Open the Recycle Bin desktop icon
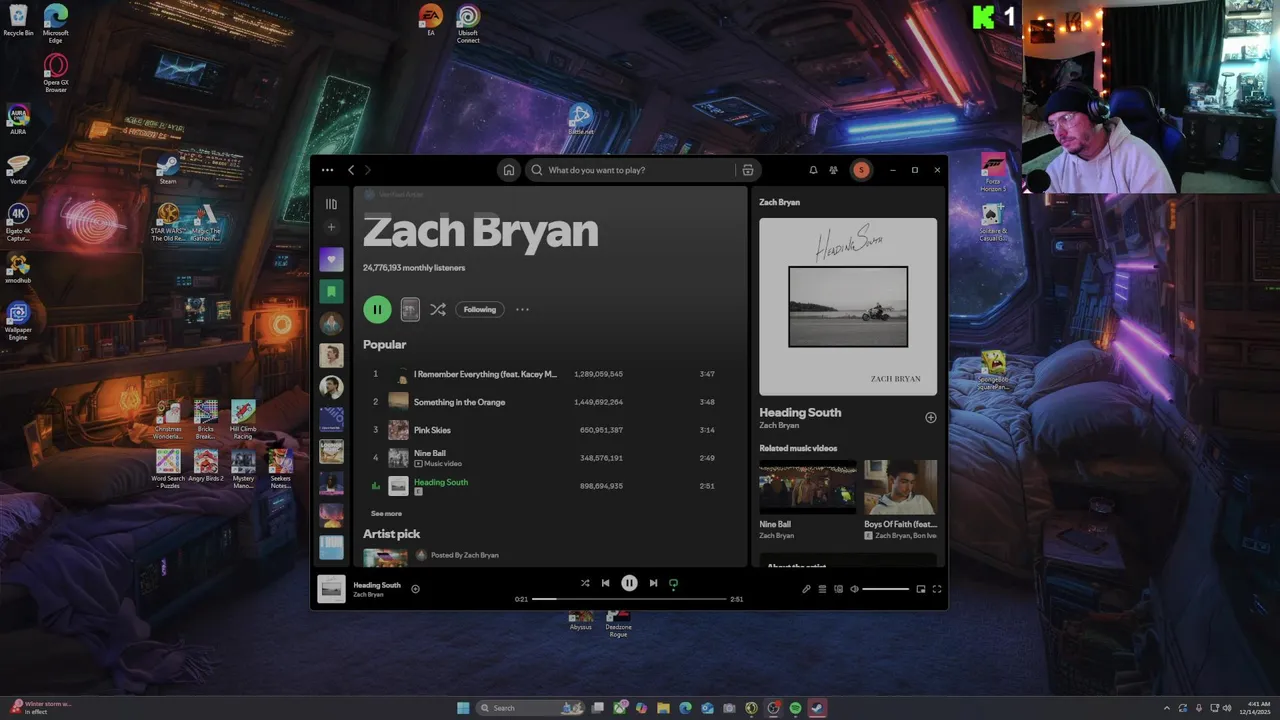This screenshot has height=720, width=1280. coord(18,20)
